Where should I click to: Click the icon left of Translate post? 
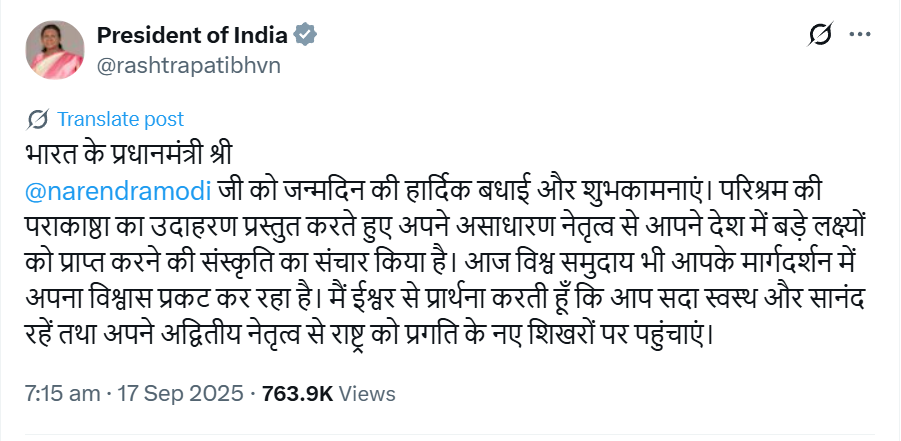[x=39, y=120]
